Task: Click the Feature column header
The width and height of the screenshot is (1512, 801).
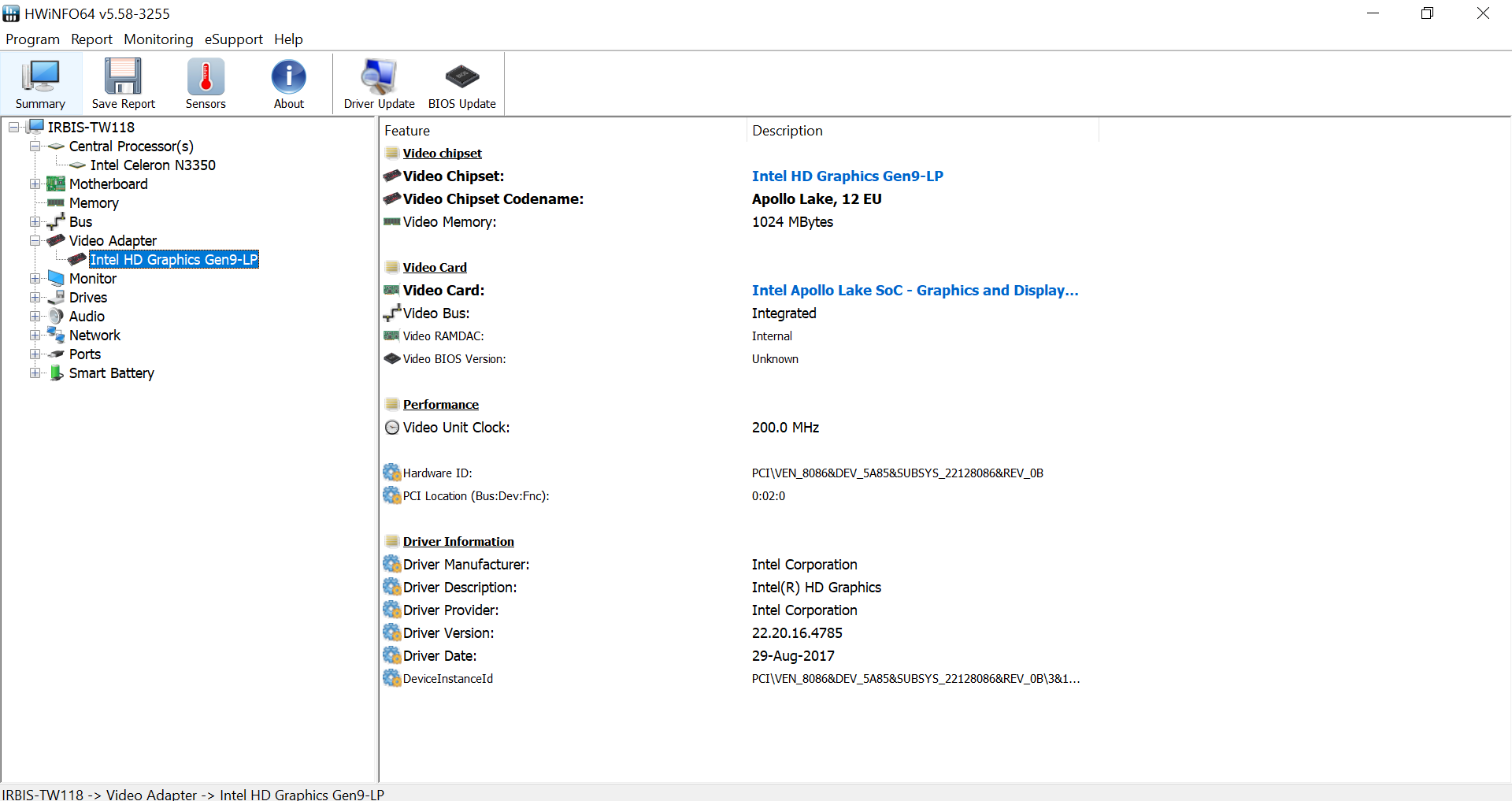Action: point(562,131)
